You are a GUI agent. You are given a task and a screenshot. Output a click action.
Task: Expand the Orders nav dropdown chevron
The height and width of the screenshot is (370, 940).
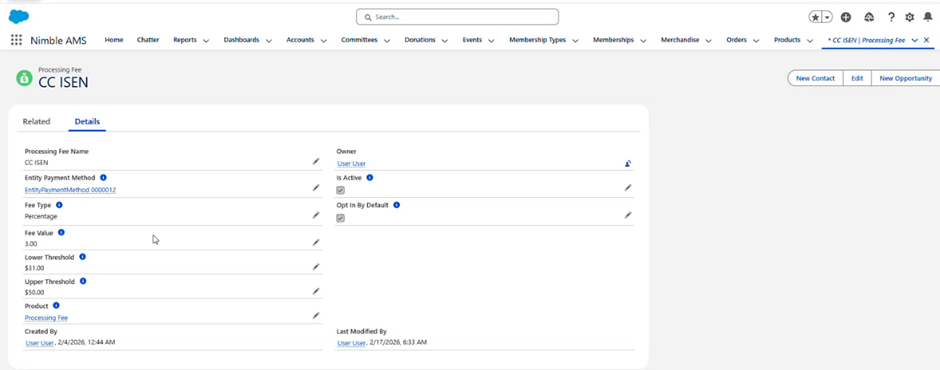point(756,41)
